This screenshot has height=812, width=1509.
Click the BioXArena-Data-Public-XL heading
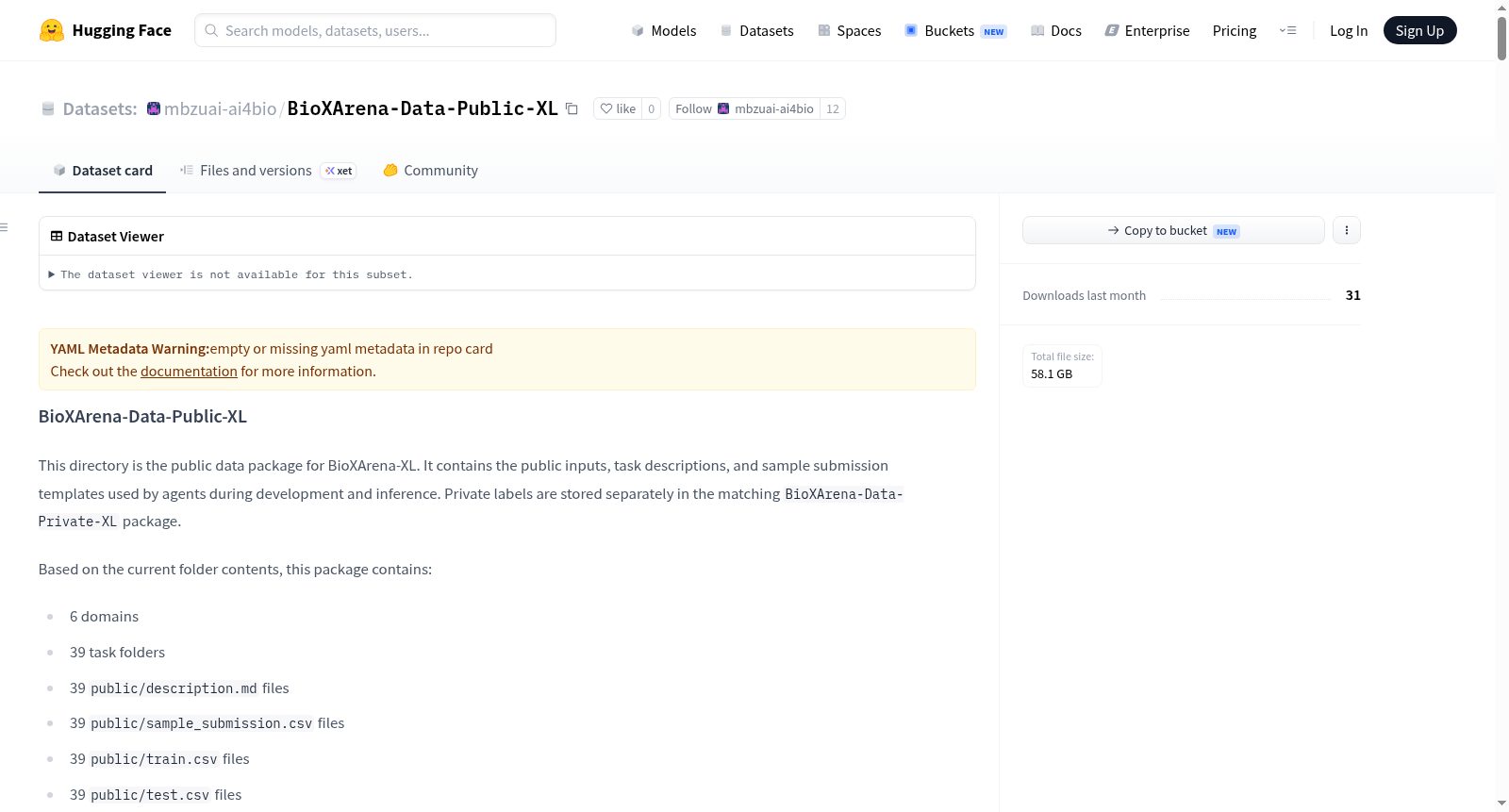point(142,417)
